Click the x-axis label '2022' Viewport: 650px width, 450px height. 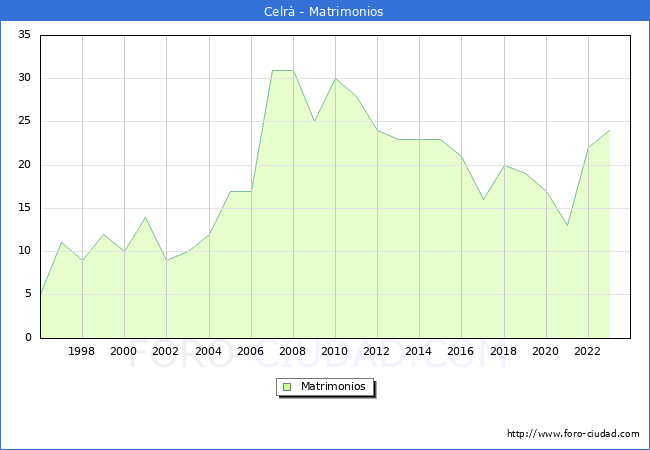pyautogui.click(x=587, y=351)
